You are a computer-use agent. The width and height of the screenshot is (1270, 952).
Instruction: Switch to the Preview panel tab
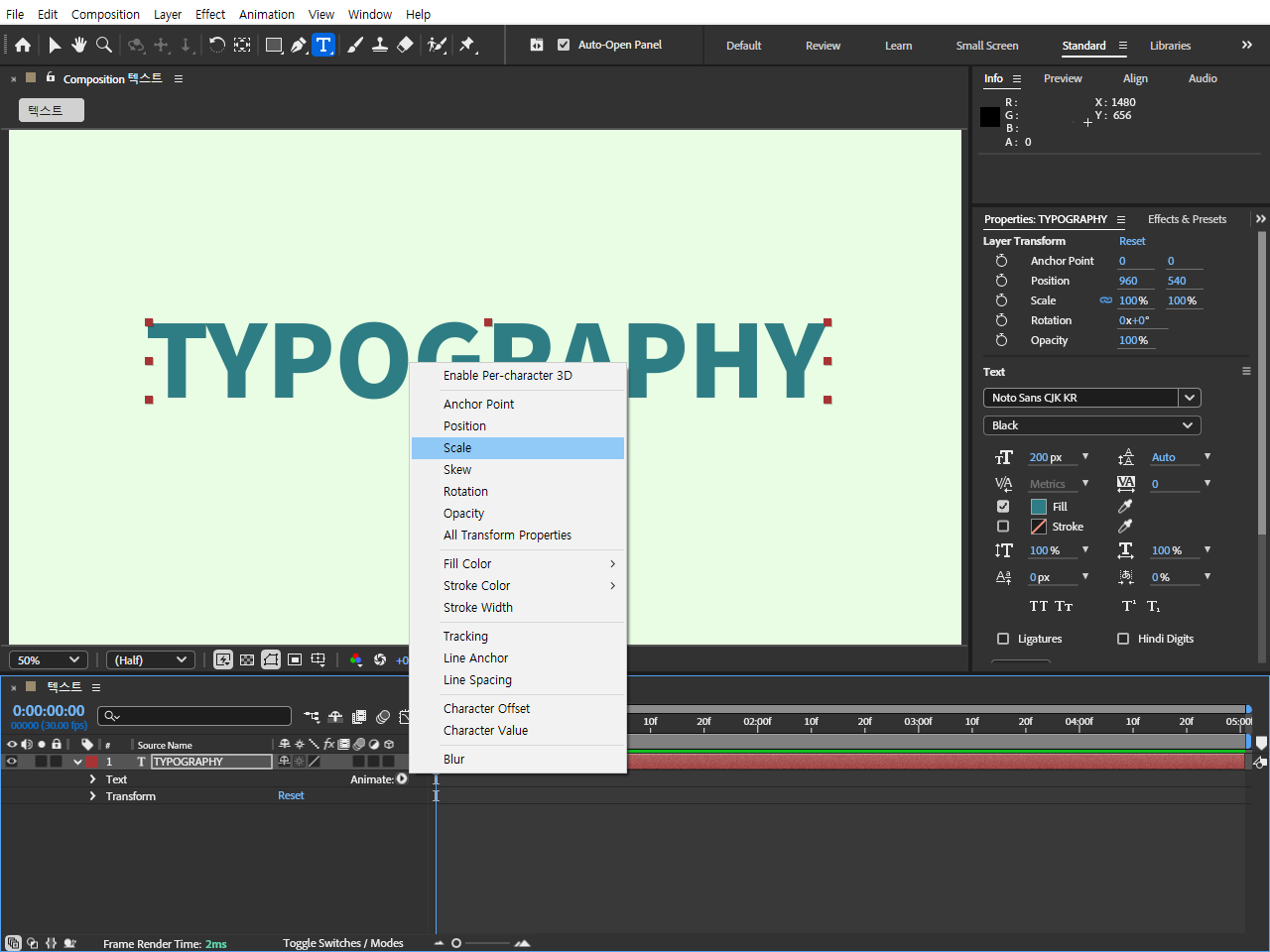click(x=1063, y=78)
